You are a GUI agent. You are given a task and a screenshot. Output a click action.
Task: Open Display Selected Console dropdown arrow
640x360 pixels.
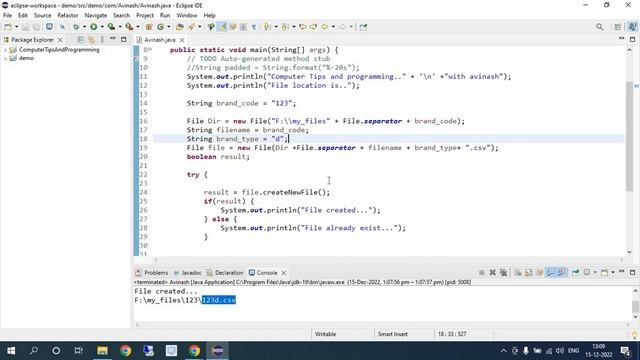(x=595, y=273)
